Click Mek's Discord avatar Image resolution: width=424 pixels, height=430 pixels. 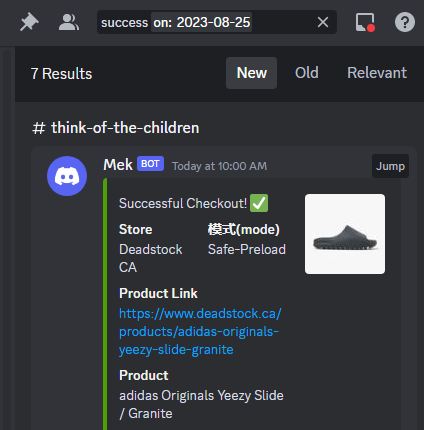click(x=67, y=176)
